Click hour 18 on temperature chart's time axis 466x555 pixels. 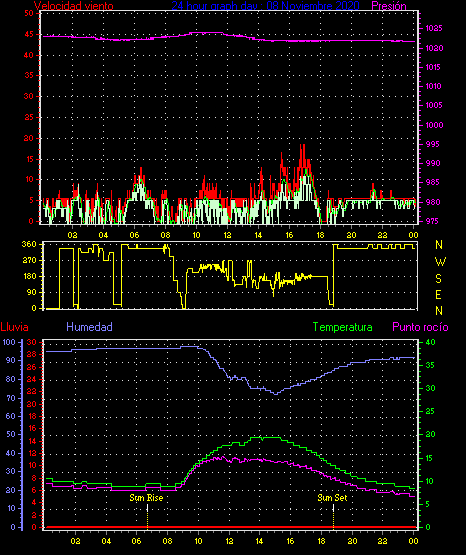[321, 541]
